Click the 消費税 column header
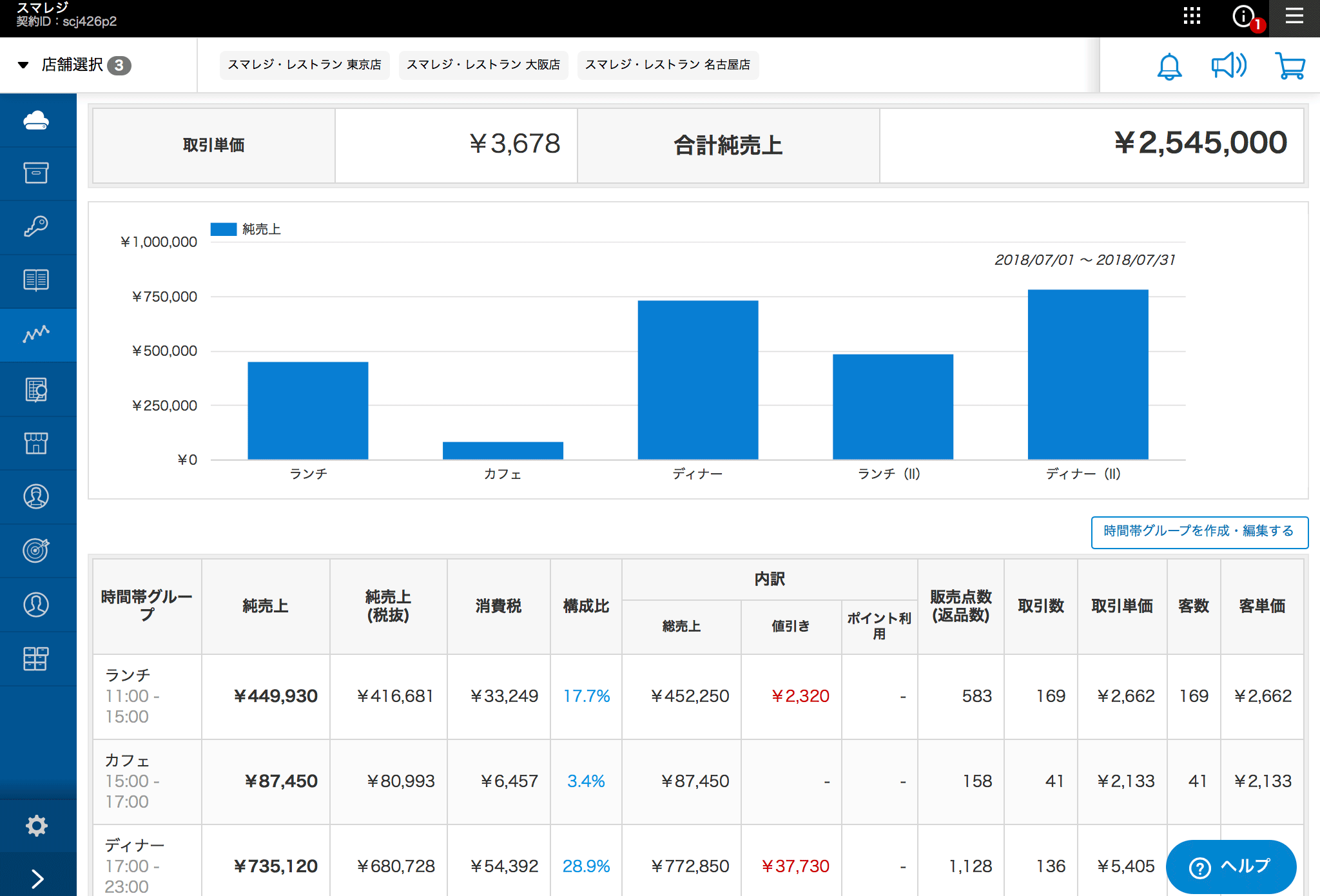The image size is (1320, 896). 498,607
